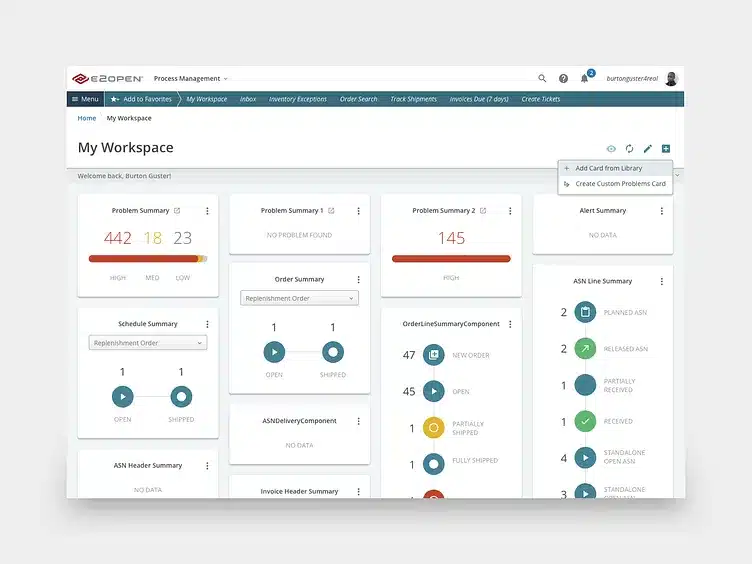The image size is (752, 564).
Task: Click the green Released ASN arrow icon
Action: [x=585, y=349]
